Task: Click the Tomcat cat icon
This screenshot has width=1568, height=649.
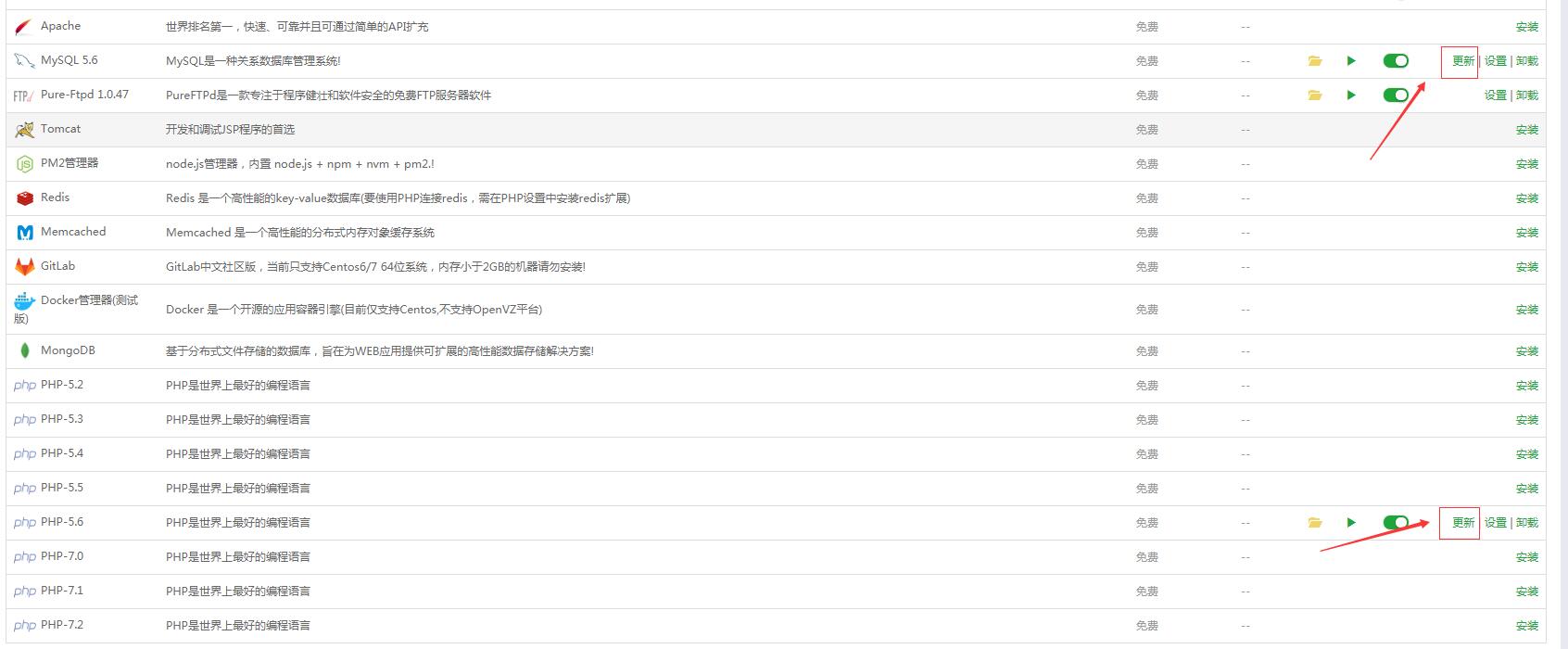Action: pos(25,130)
